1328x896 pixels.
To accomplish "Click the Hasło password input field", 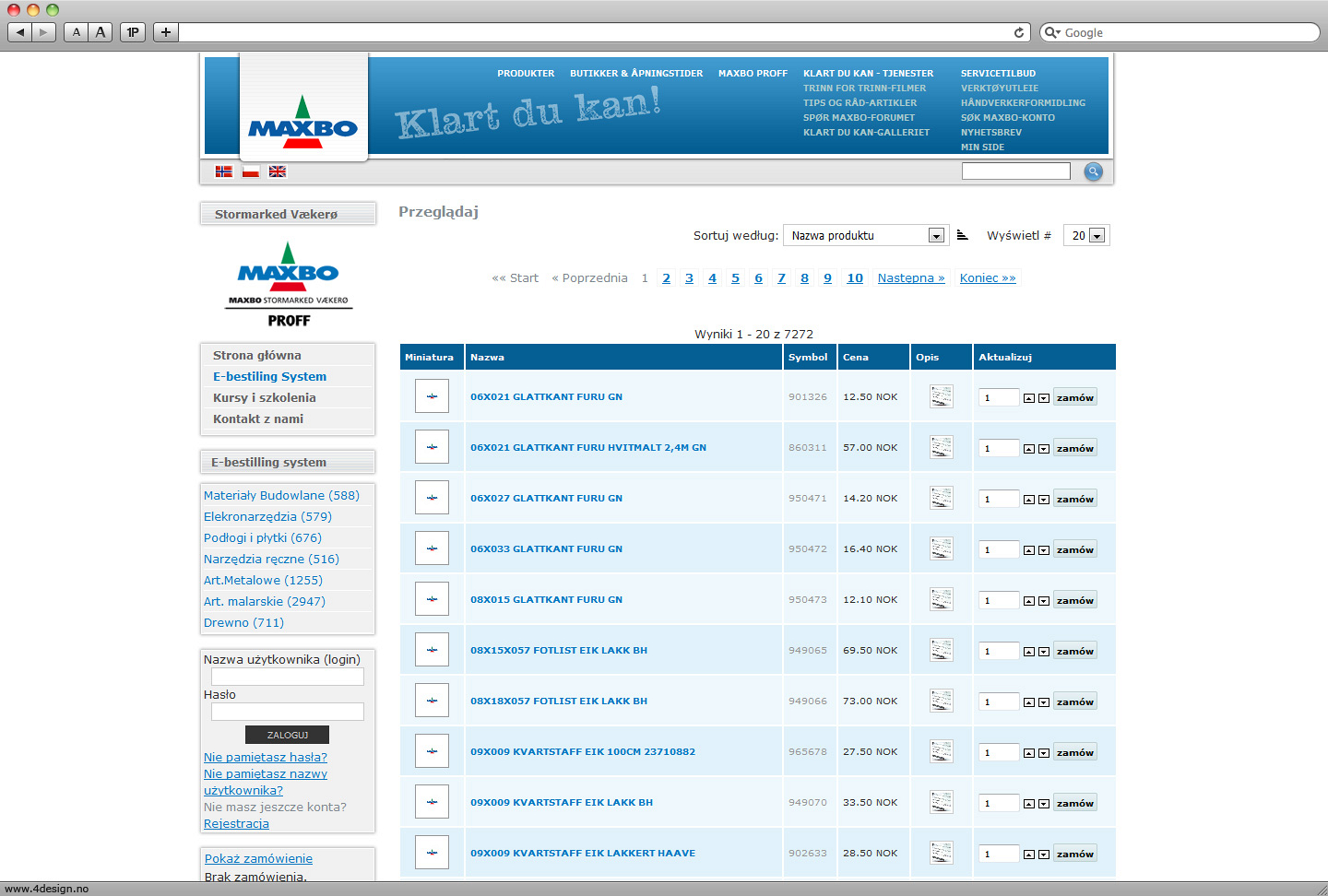I will 288,712.
